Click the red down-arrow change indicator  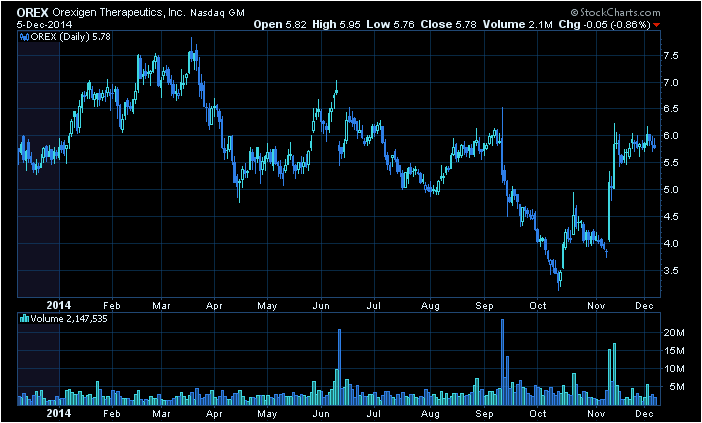point(656,25)
